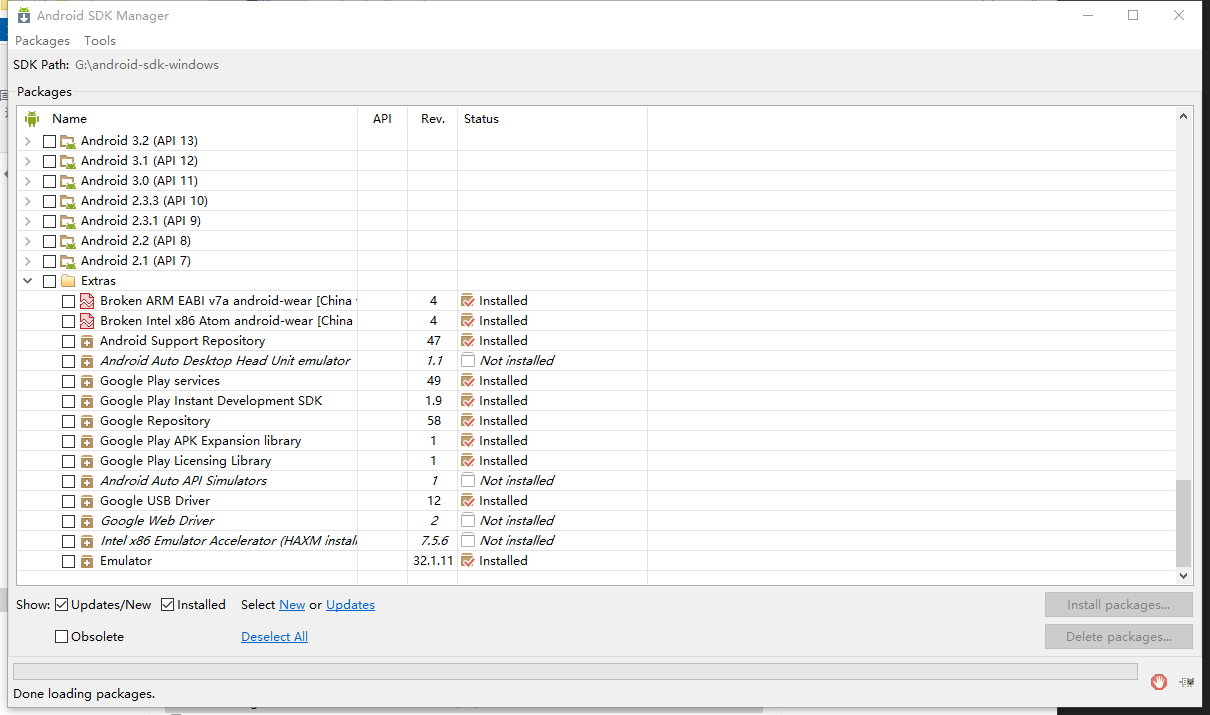Open the Tools menu
1210x715 pixels.
click(x=100, y=41)
